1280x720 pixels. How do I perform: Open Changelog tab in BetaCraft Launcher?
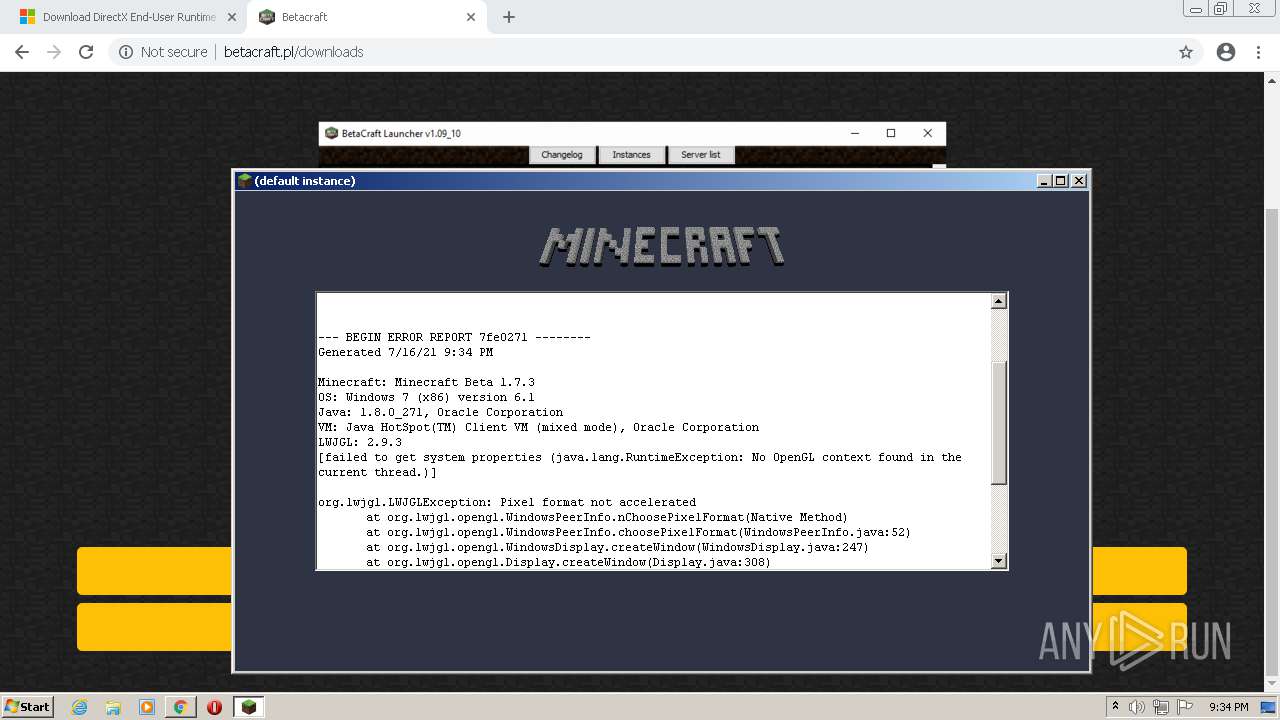562,155
